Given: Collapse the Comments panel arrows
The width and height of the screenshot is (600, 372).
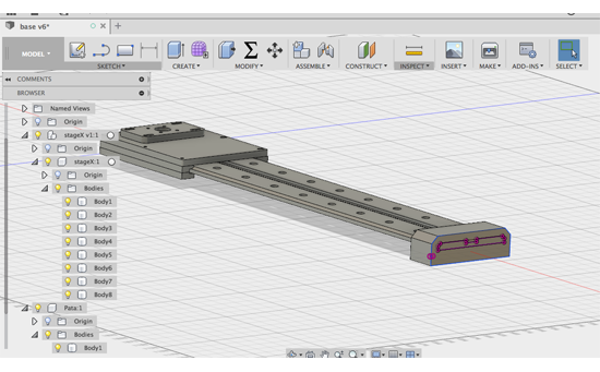Looking at the screenshot, I should click(8, 79).
